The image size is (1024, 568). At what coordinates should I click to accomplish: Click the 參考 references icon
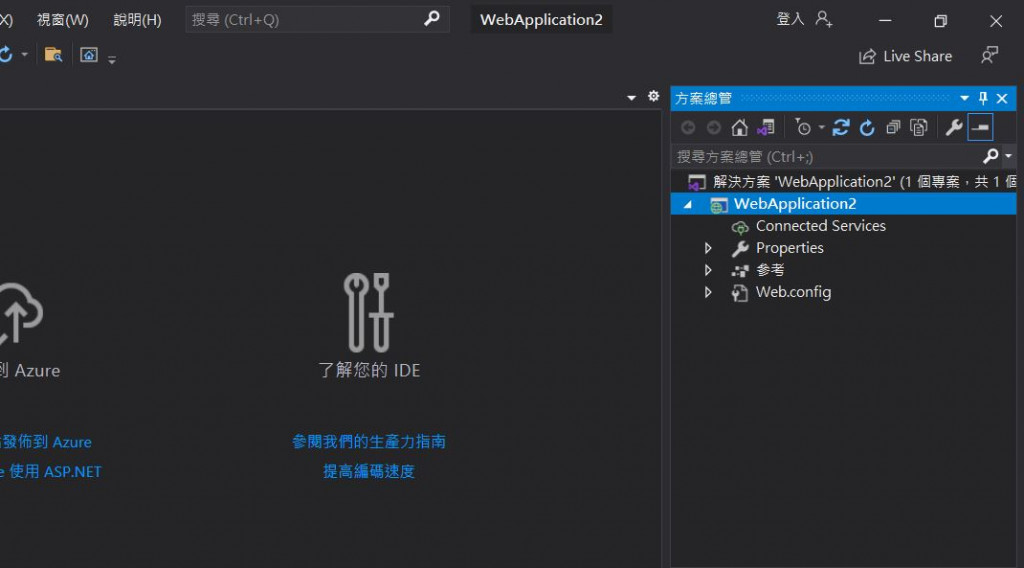(x=739, y=270)
